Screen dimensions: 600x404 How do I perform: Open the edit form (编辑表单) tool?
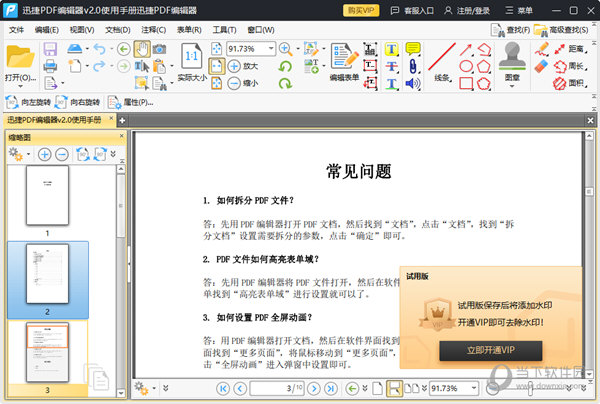point(344,62)
